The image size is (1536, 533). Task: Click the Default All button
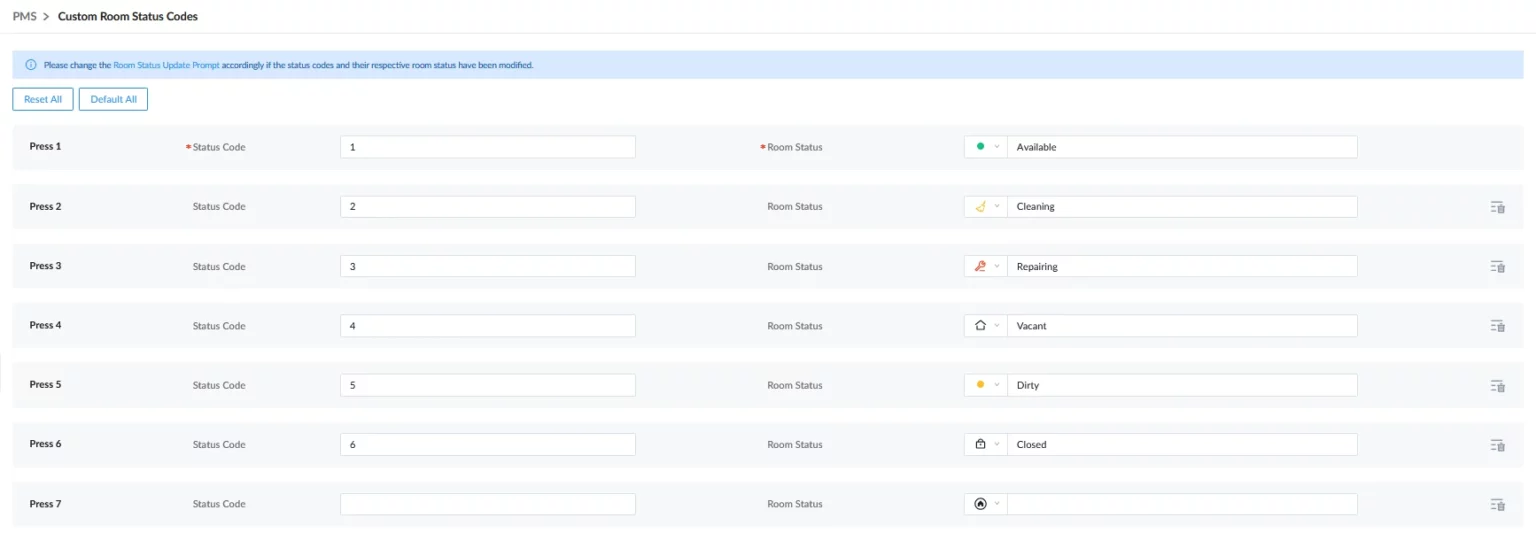(113, 99)
